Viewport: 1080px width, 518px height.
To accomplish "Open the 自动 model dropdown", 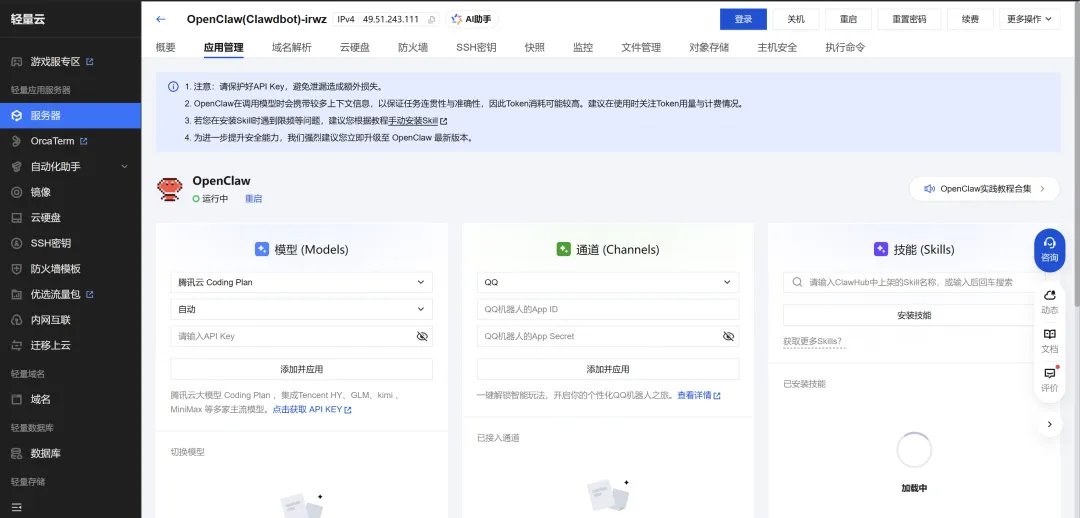I will (x=302, y=309).
